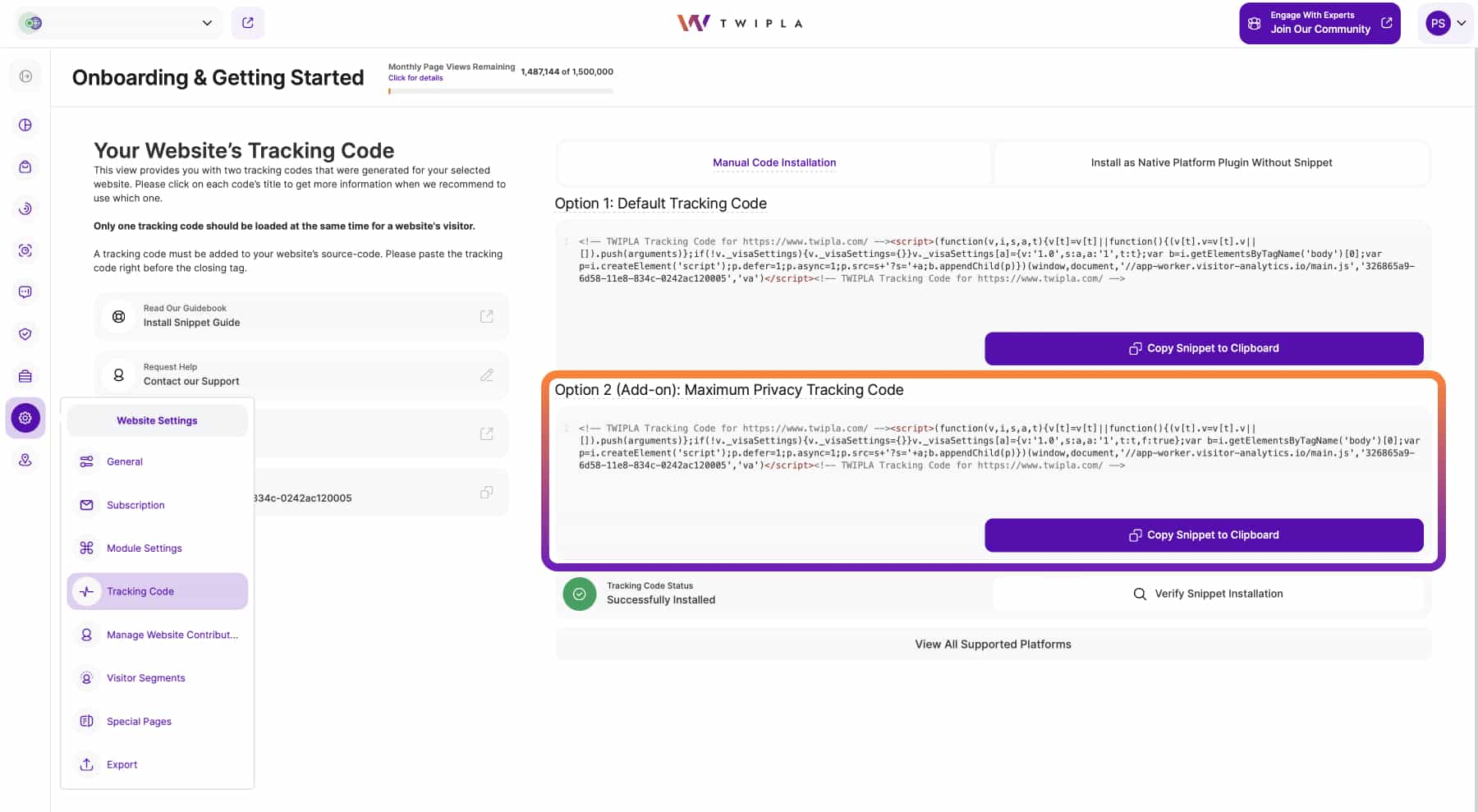Click the open icon on Install Snippet Guide
The height and width of the screenshot is (812, 1478).
[x=486, y=316]
